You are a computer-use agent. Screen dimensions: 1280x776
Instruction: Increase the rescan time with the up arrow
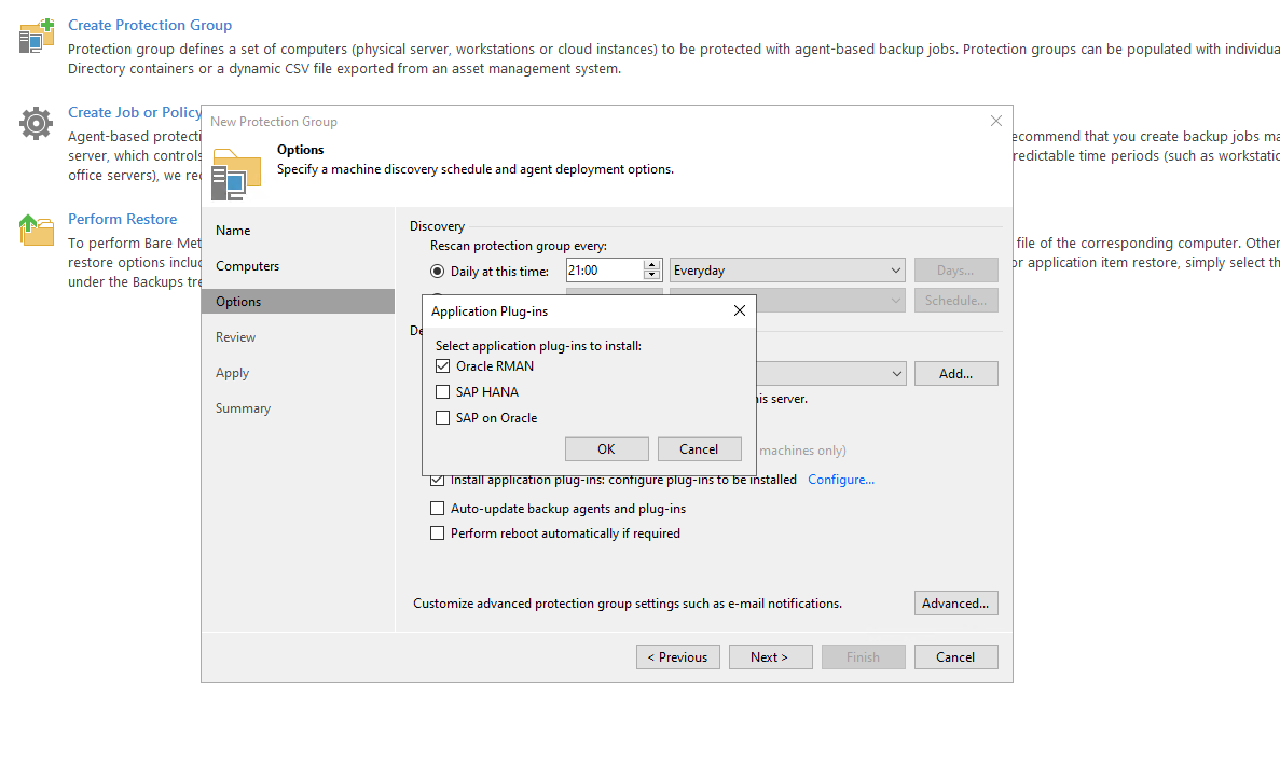pyautogui.click(x=652, y=265)
